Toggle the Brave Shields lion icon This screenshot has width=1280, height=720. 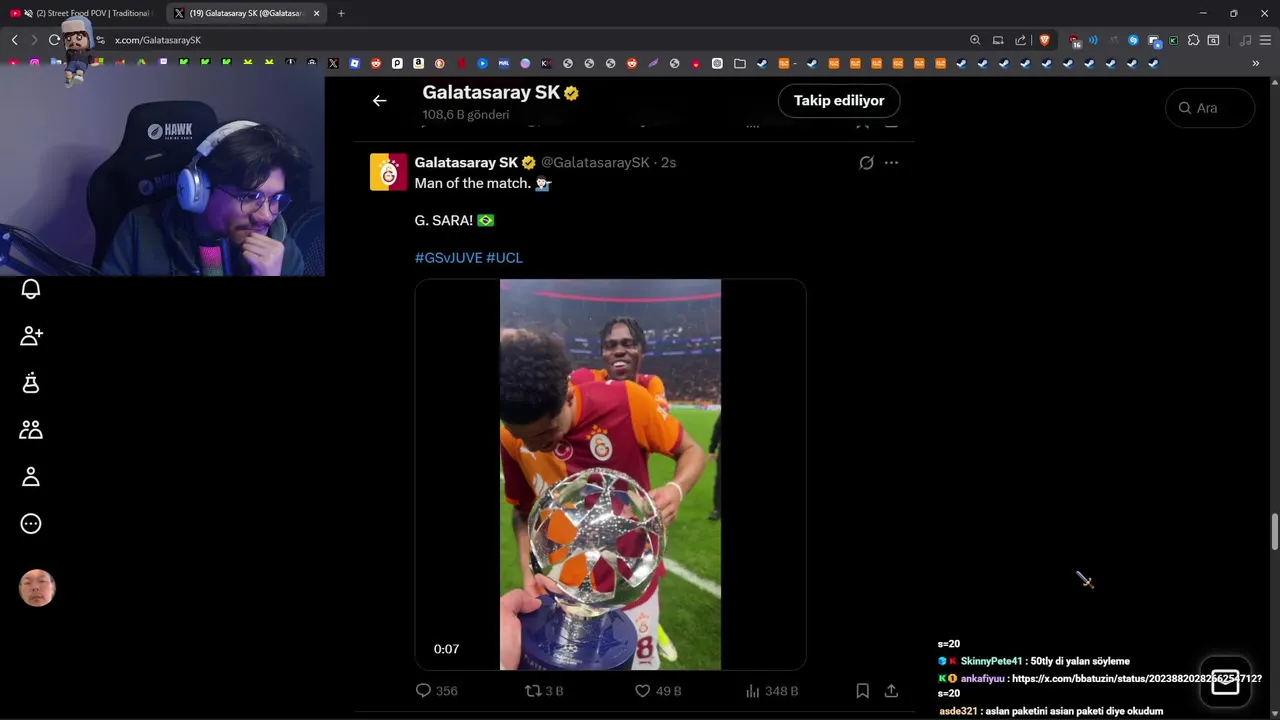1045,40
